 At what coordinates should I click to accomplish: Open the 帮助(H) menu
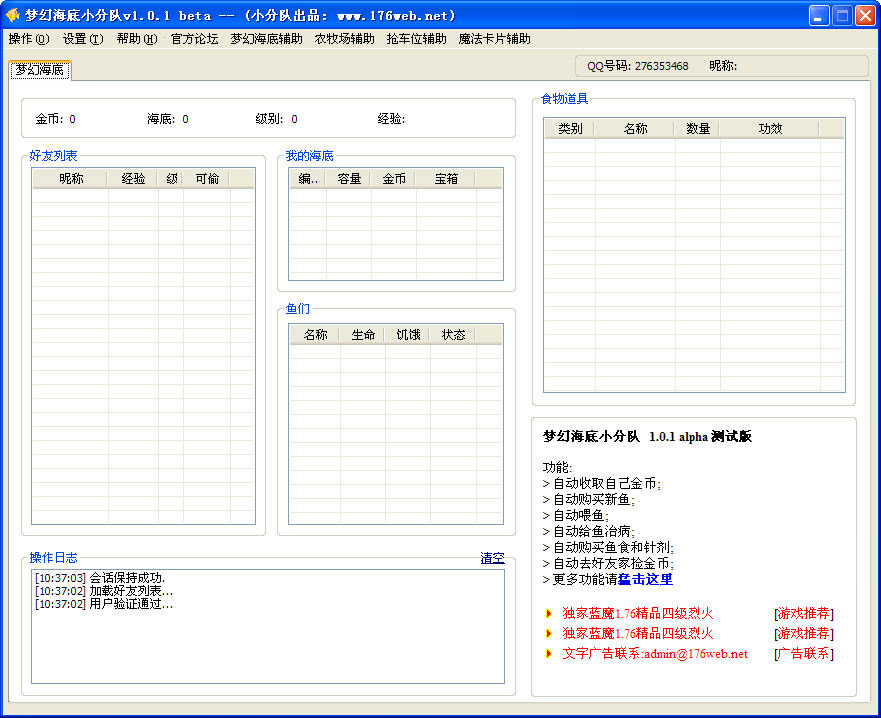point(137,39)
